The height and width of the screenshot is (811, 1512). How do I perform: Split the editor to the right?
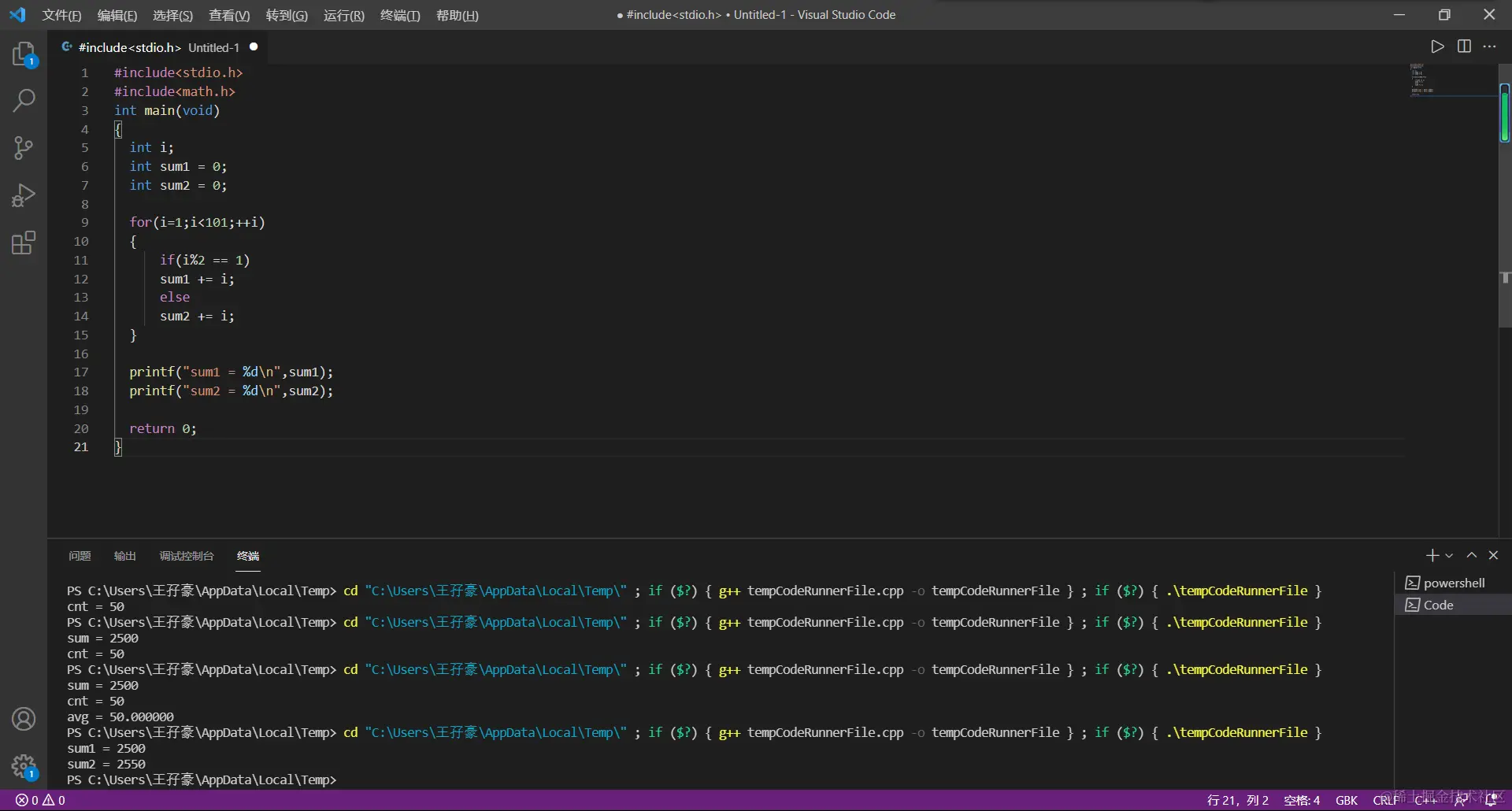pos(1464,46)
